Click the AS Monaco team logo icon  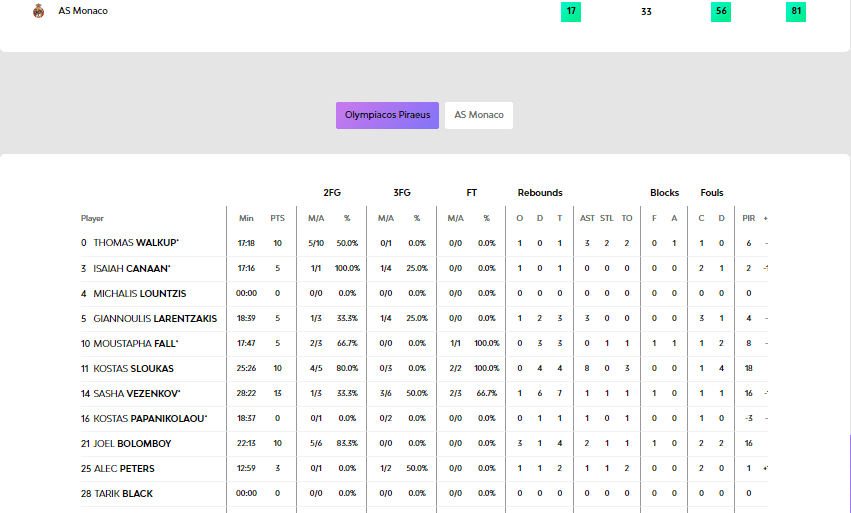[39, 11]
